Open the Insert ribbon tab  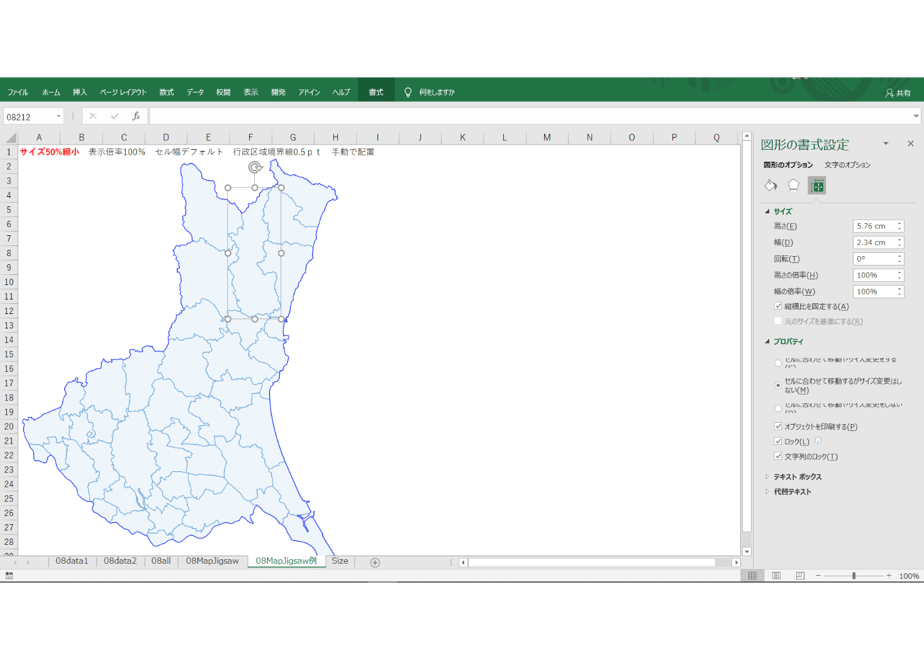click(x=80, y=92)
